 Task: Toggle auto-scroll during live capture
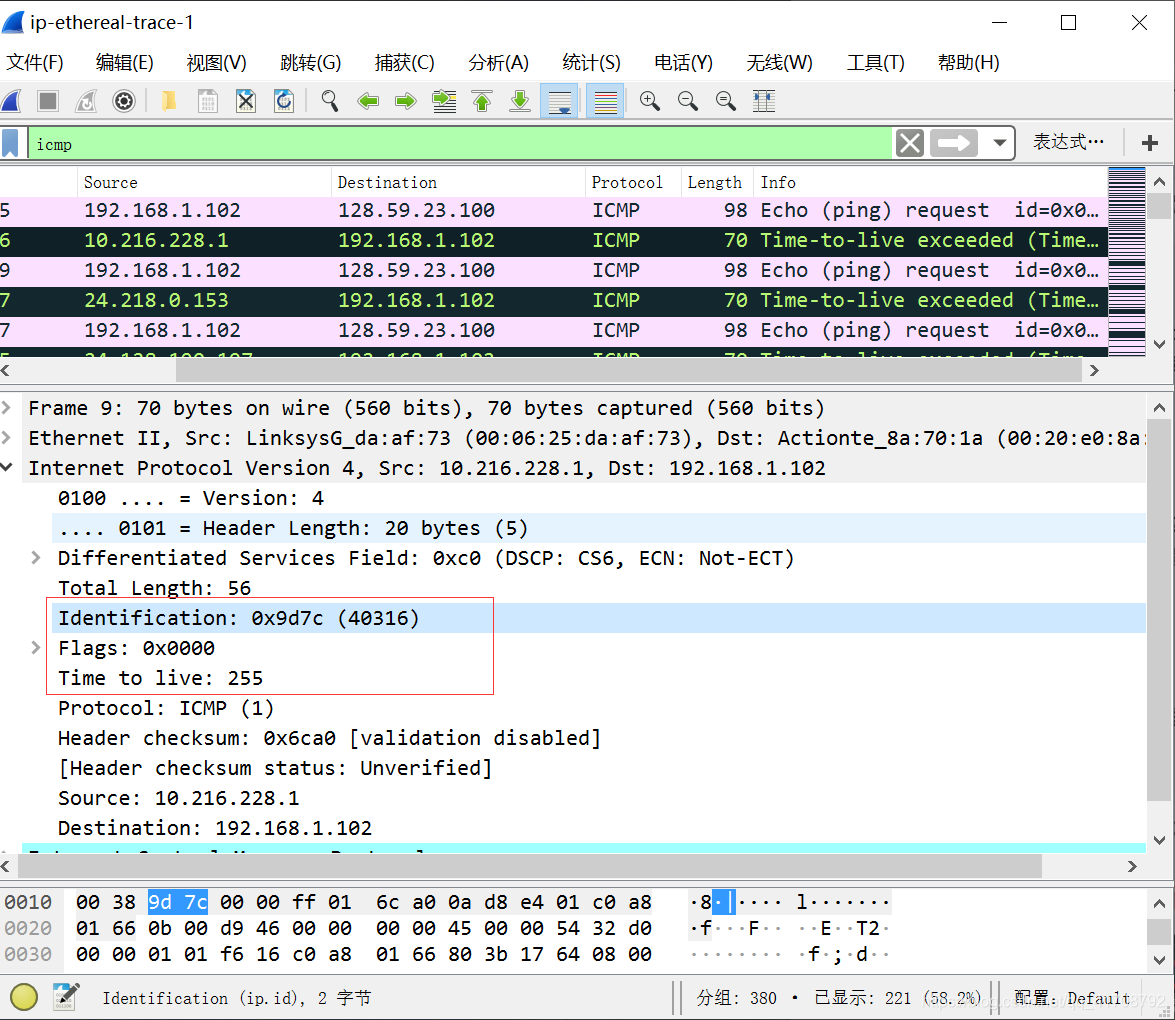pos(559,100)
